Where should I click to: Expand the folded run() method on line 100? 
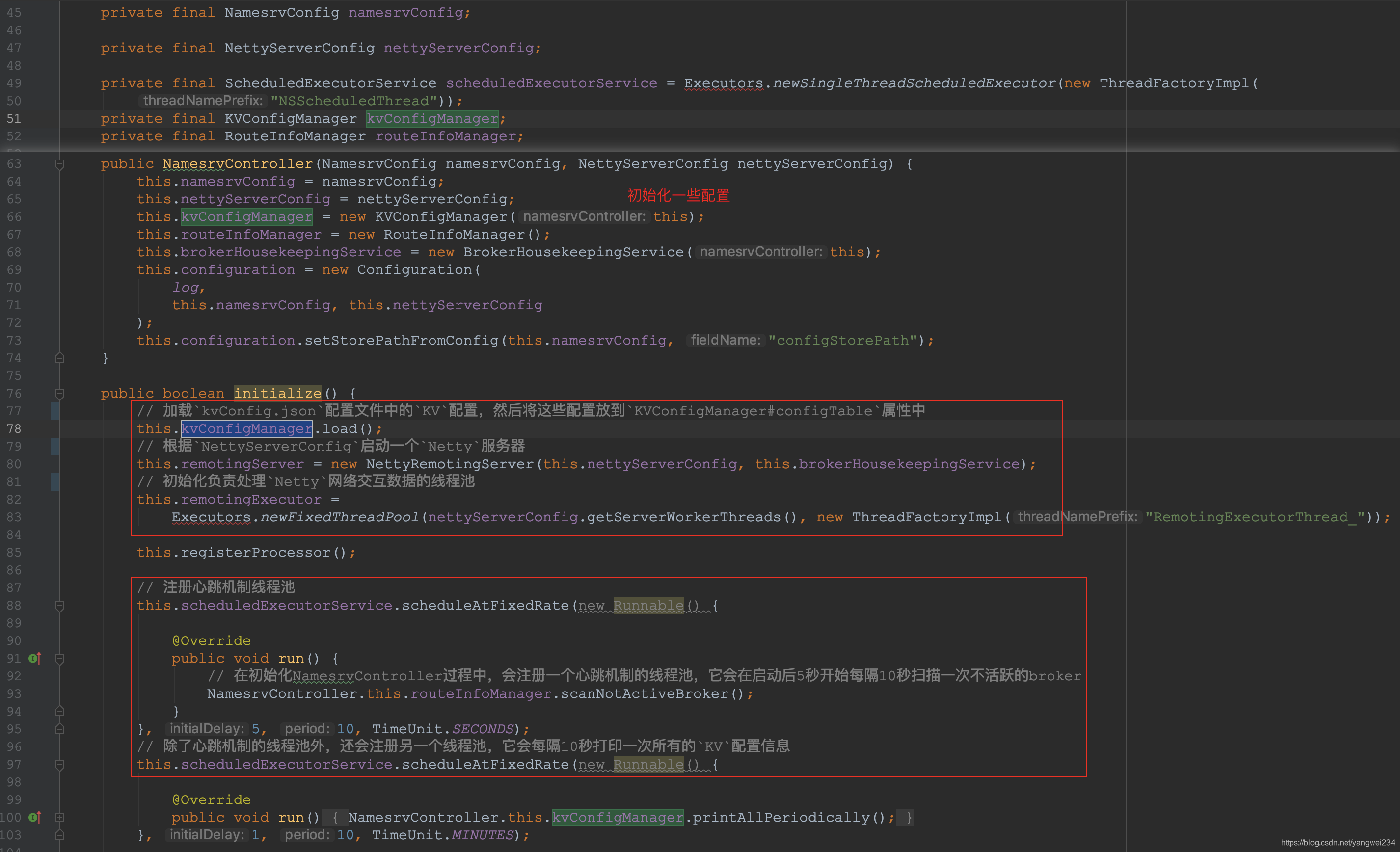(60, 817)
